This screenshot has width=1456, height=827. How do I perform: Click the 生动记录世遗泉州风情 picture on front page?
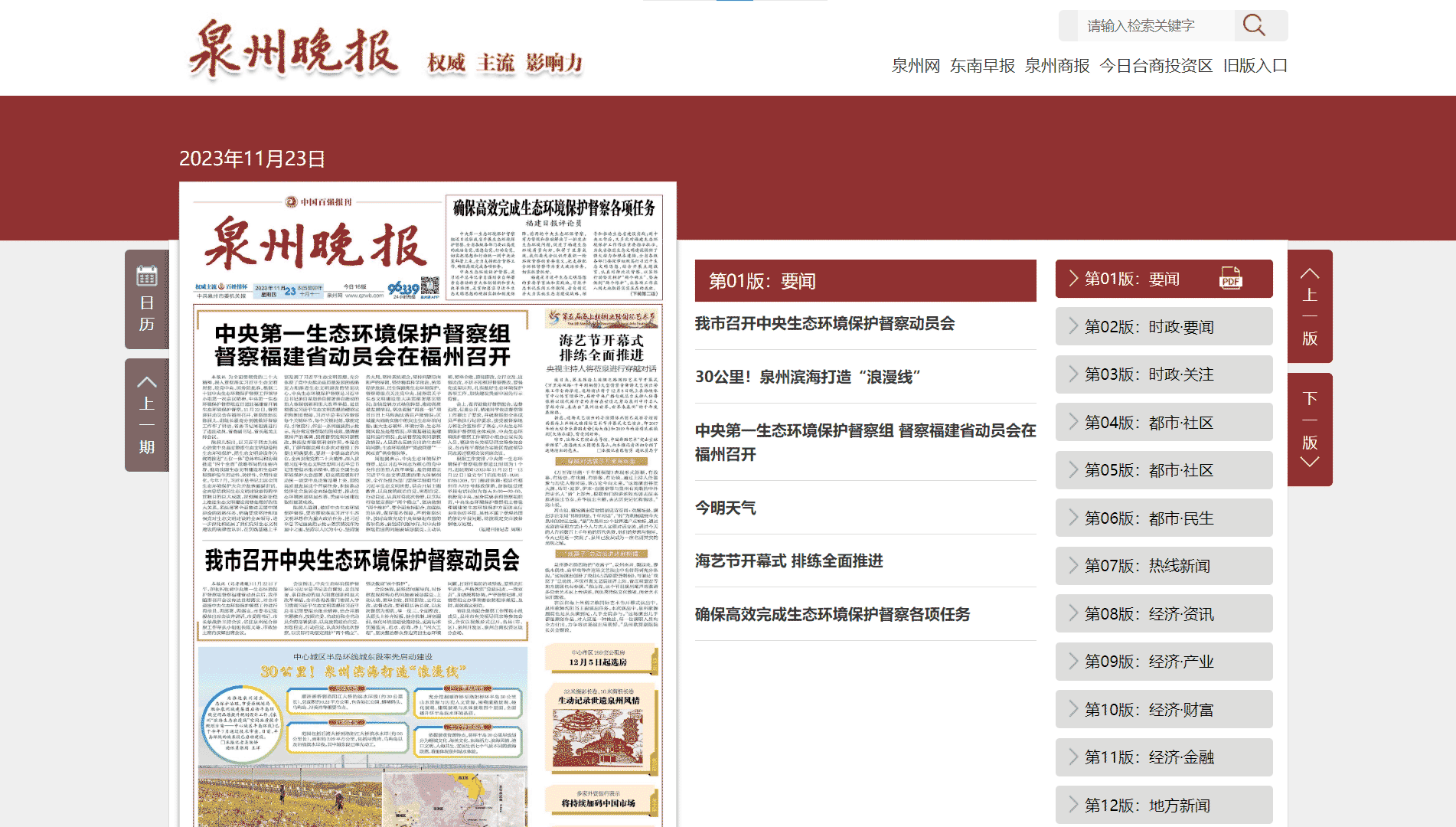(x=602, y=730)
